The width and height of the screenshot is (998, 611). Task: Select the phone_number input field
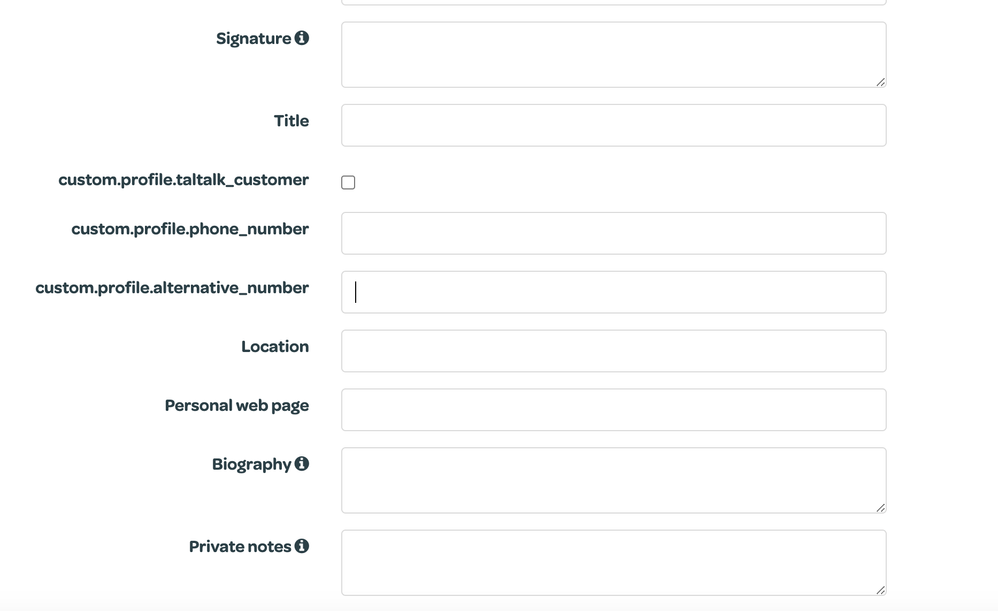click(612, 233)
